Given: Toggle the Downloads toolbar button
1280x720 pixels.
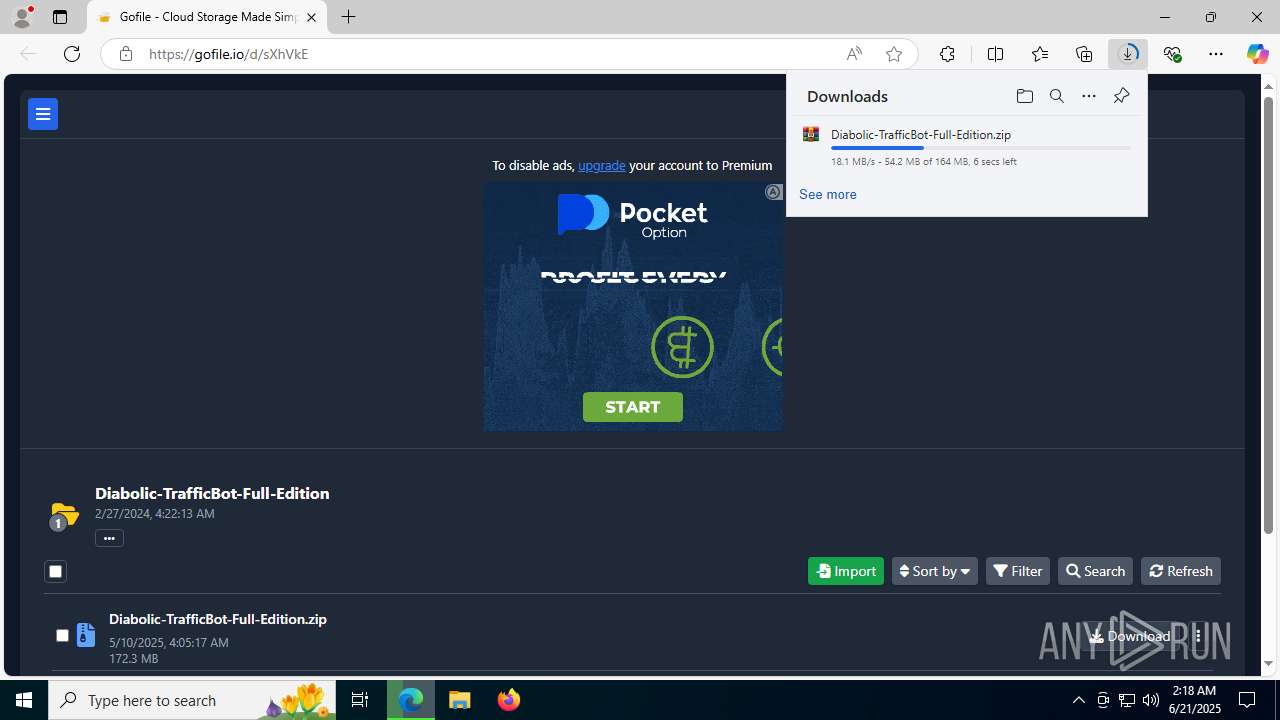Looking at the screenshot, I should point(1128,54).
